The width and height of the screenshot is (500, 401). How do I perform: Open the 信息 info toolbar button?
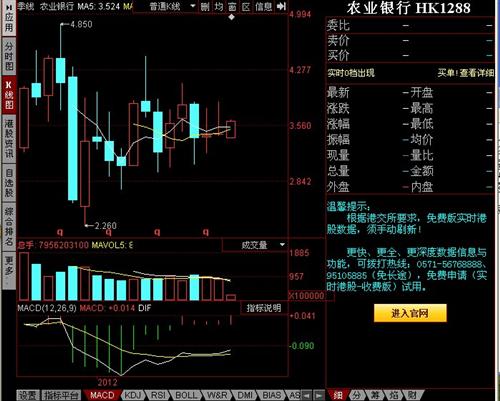point(264,6)
